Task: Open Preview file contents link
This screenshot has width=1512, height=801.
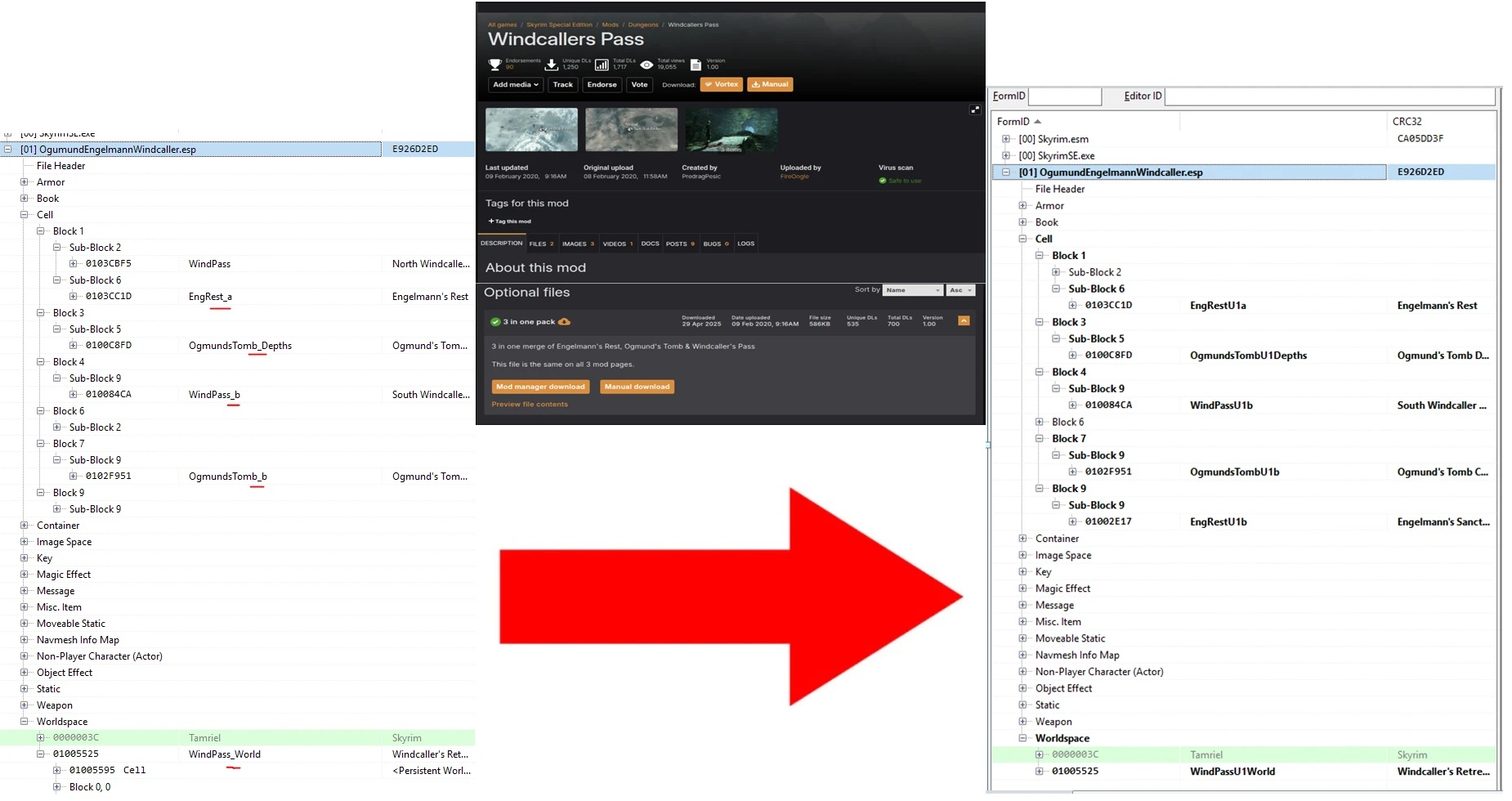Action: point(530,404)
